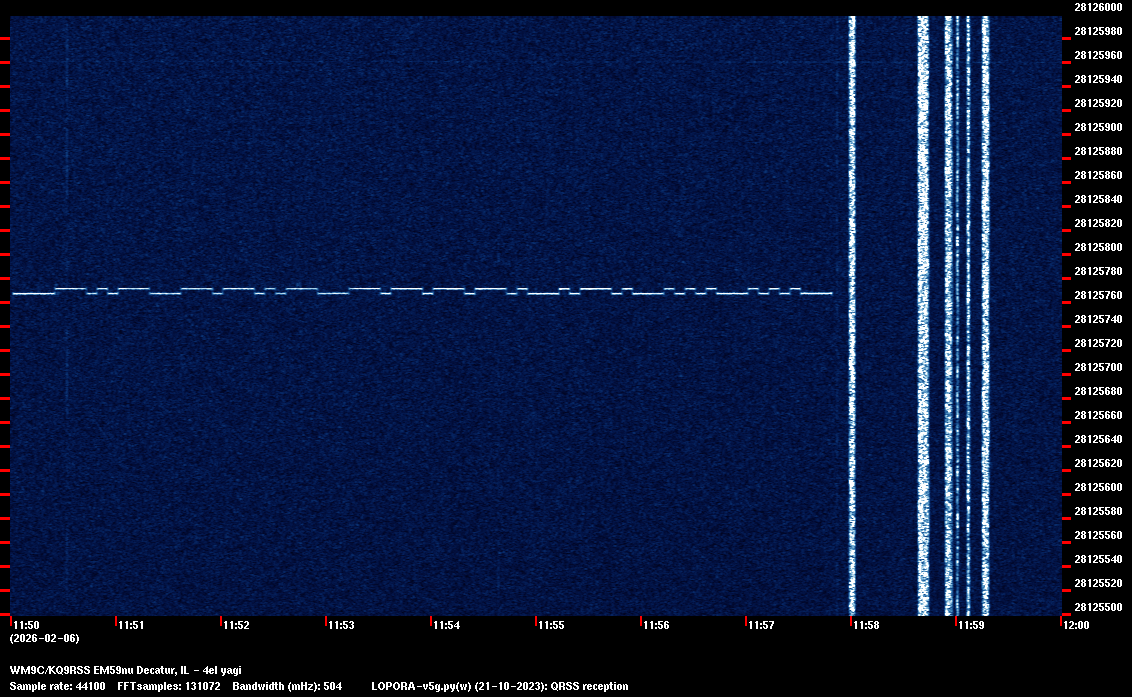Click the WM9C/KQ9RSS station description text
1132x697 pixels.
[x=125, y=670]
